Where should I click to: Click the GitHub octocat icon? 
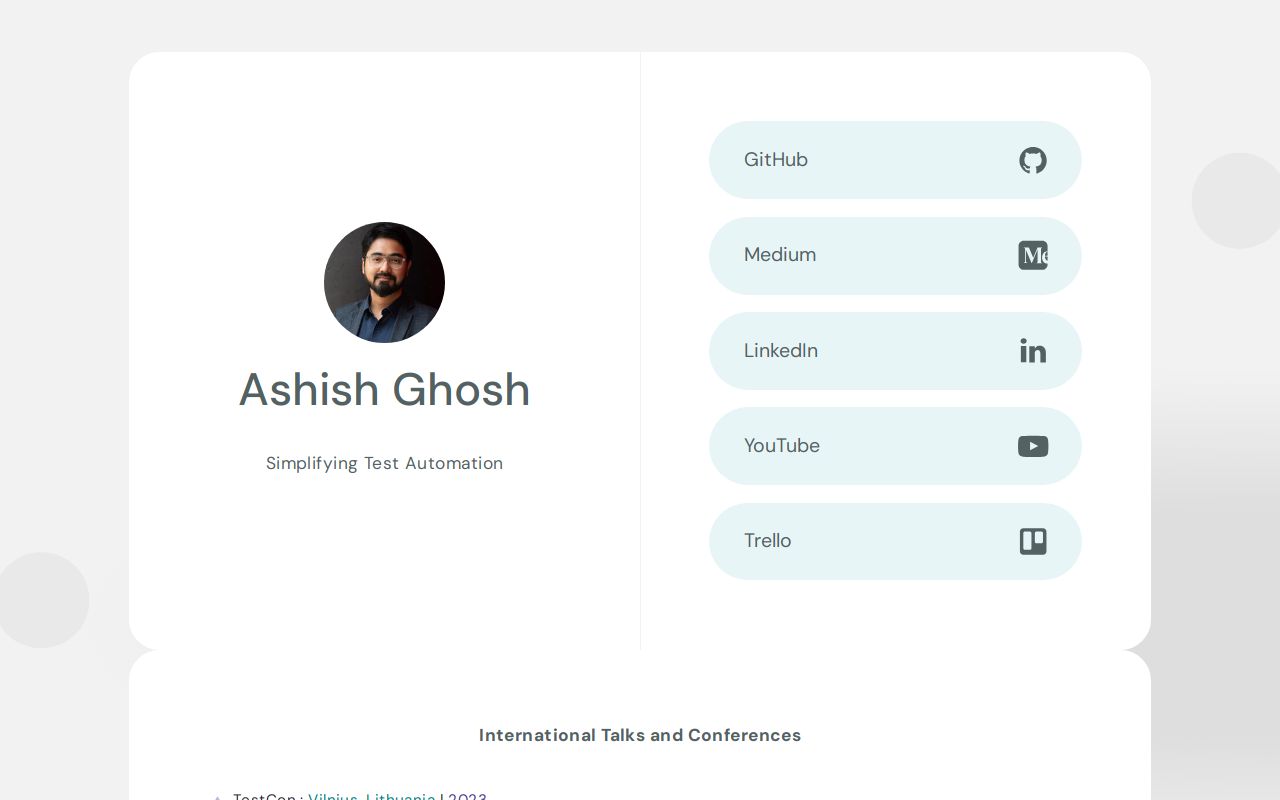click(x=1032, y=160)
